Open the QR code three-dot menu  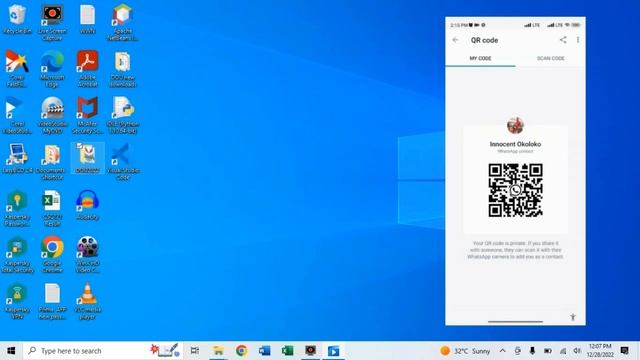(578, 40)
